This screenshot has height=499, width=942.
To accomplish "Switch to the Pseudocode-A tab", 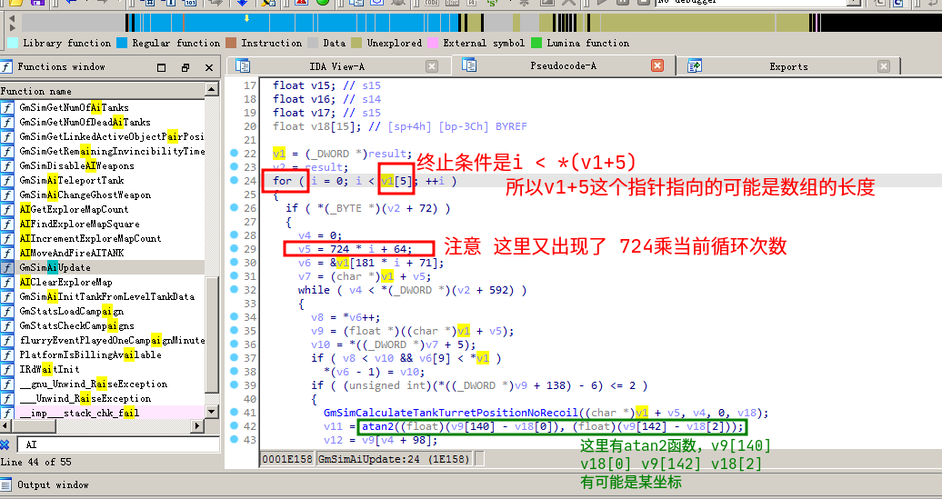I will 563,66.
